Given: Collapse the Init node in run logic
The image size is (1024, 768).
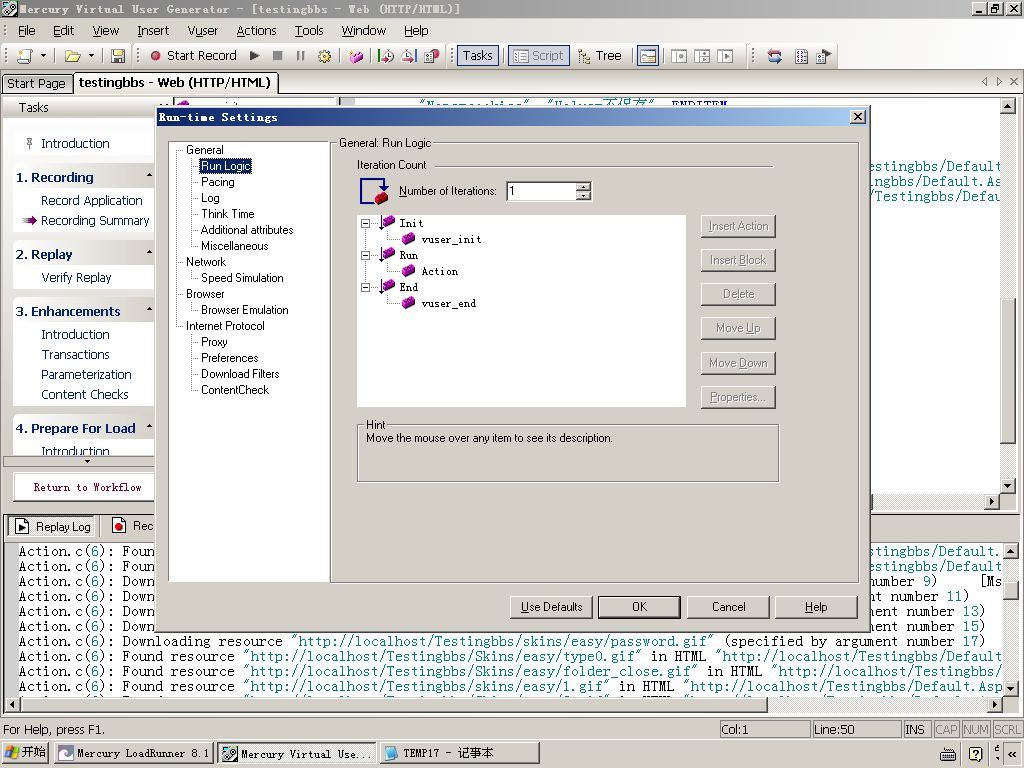Looking at the screenshot, I should [366, 223].
